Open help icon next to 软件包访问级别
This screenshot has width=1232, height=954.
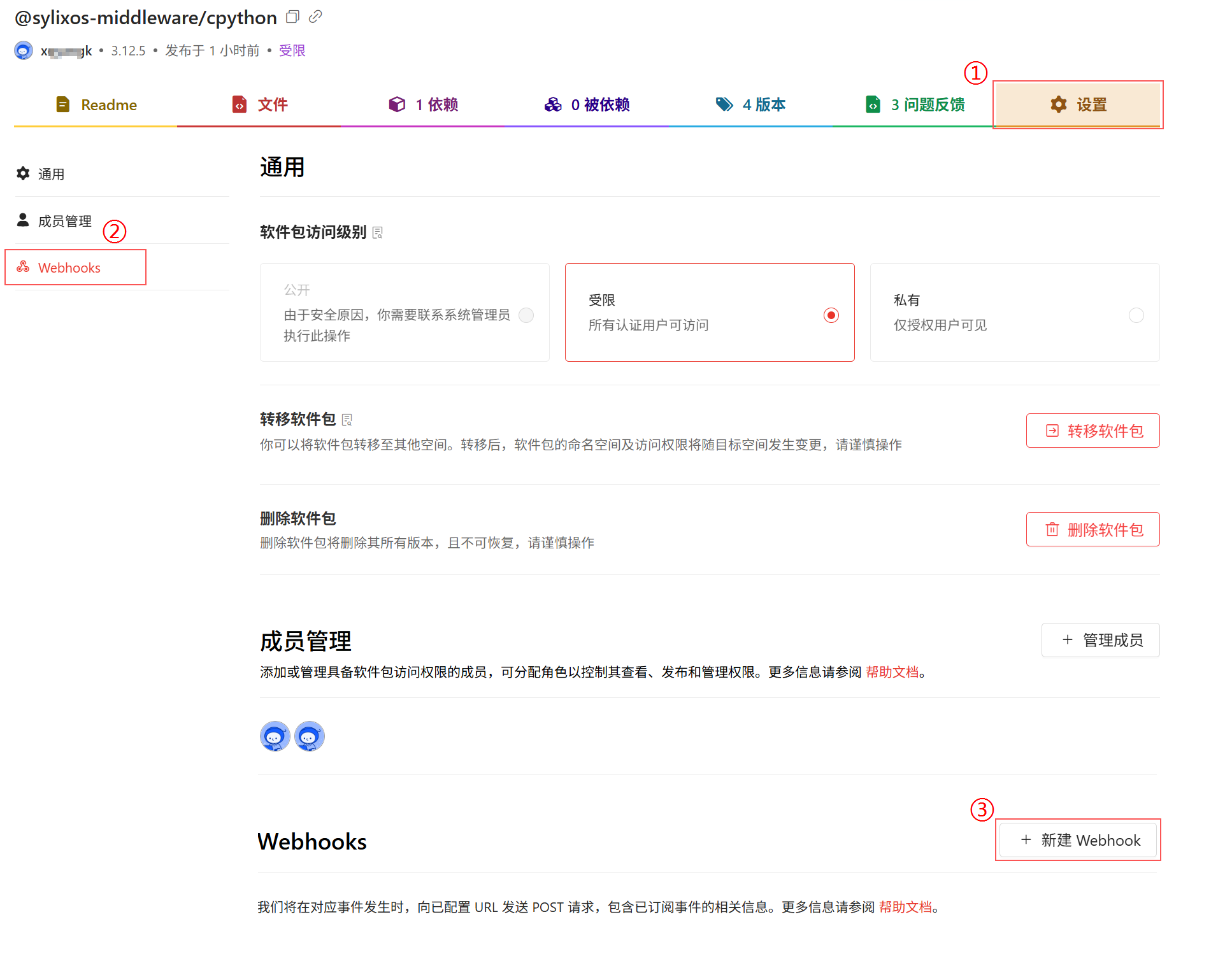pos(378,232)
